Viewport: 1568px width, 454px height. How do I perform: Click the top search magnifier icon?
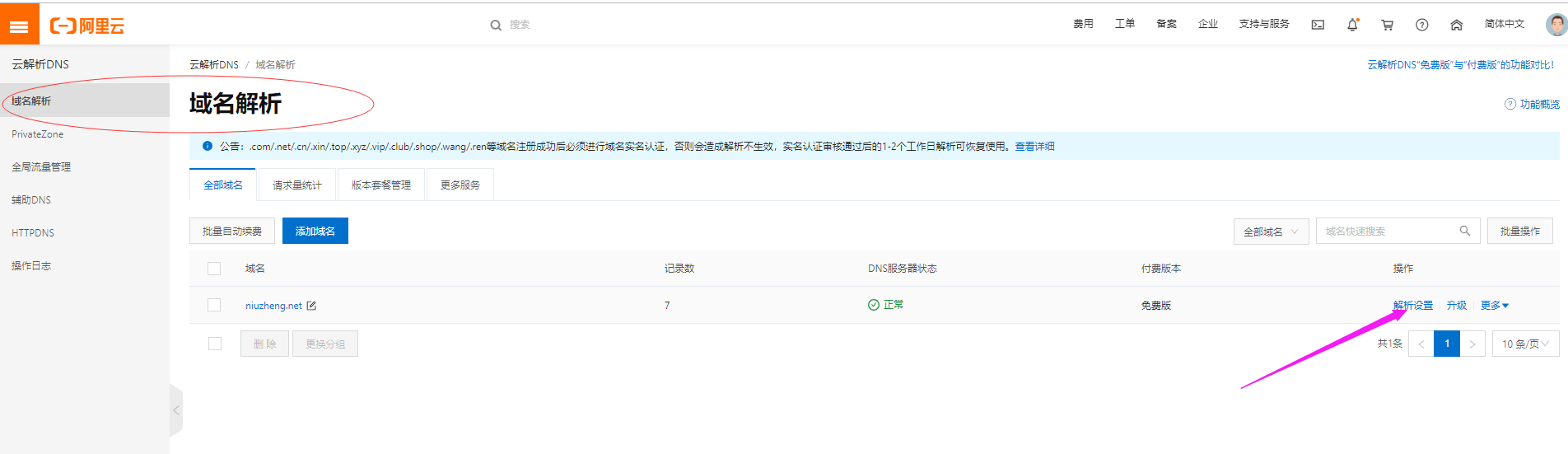[496, 26]
